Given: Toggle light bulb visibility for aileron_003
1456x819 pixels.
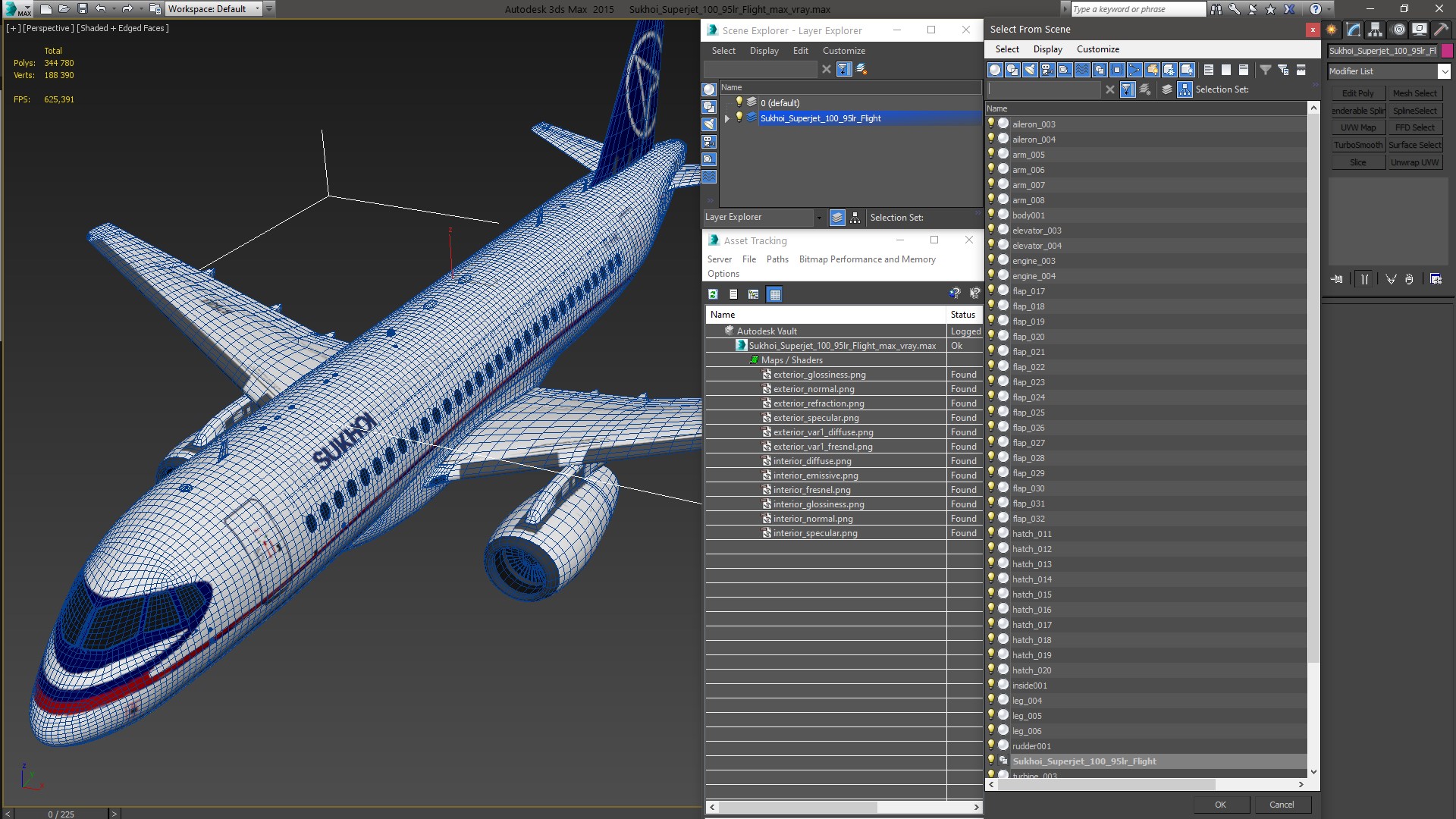Looking at the screenshot, I should pos(990,124).
